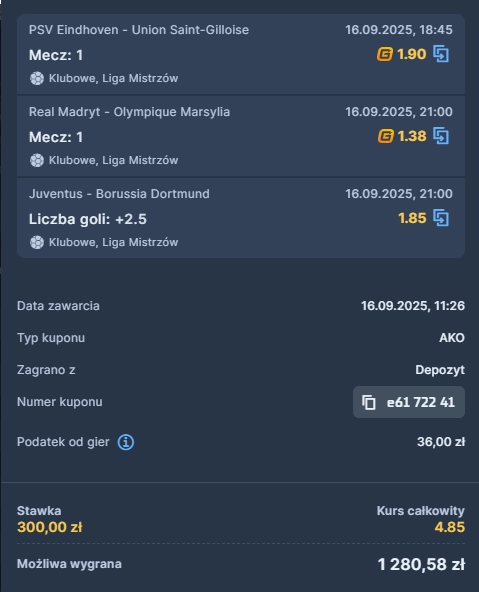Copy the Juventus bet selection icon

pos(441,218)
